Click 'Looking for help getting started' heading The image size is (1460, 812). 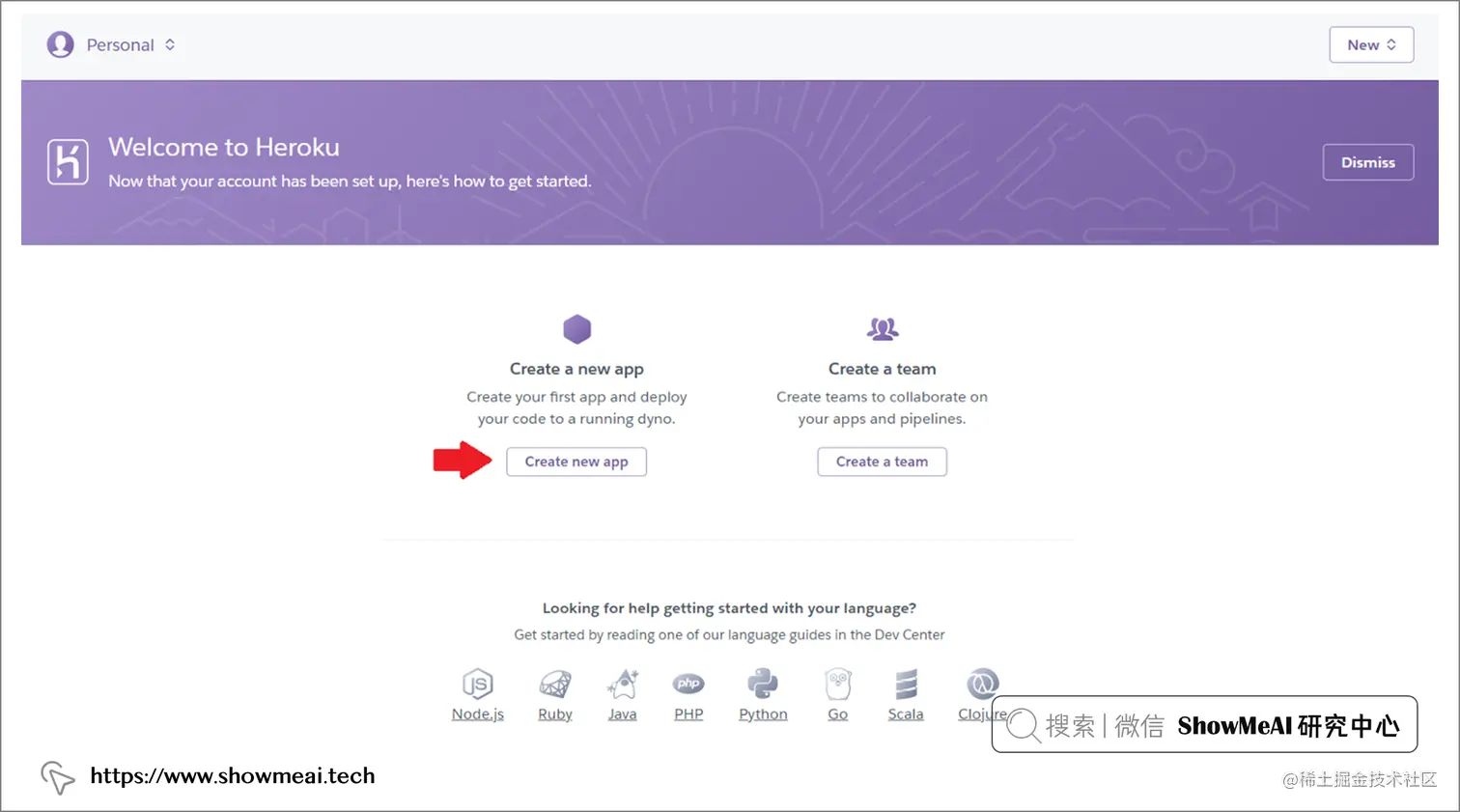tap(729, 608)
